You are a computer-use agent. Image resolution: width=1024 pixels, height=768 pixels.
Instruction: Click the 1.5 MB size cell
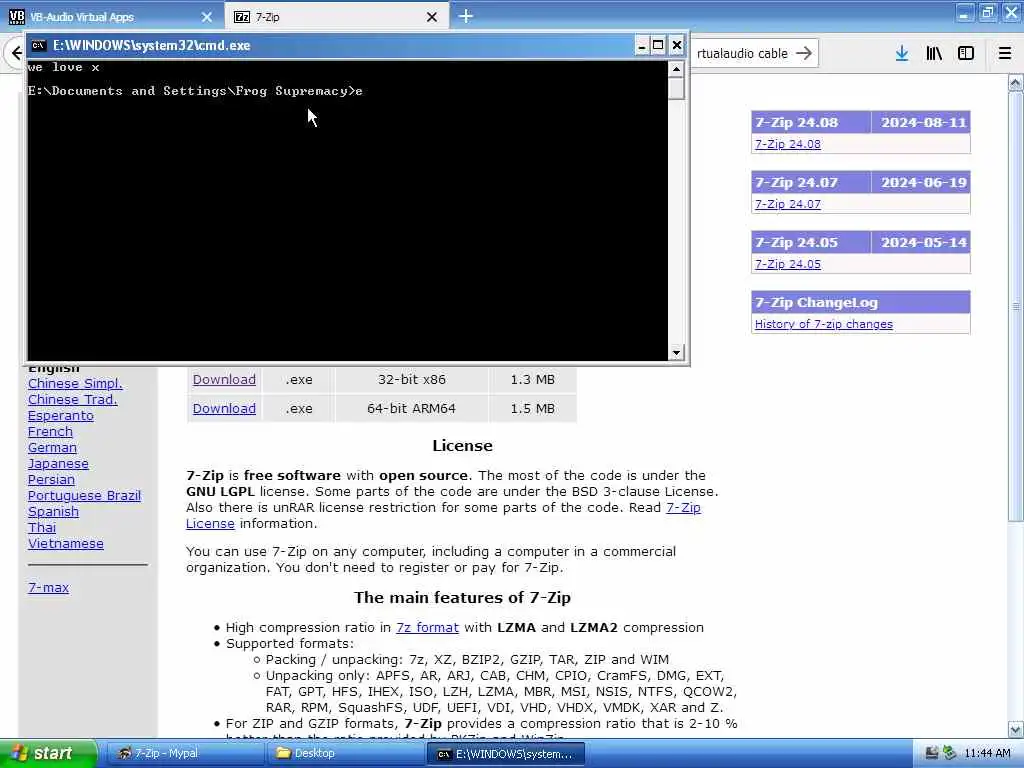[532, 409]
